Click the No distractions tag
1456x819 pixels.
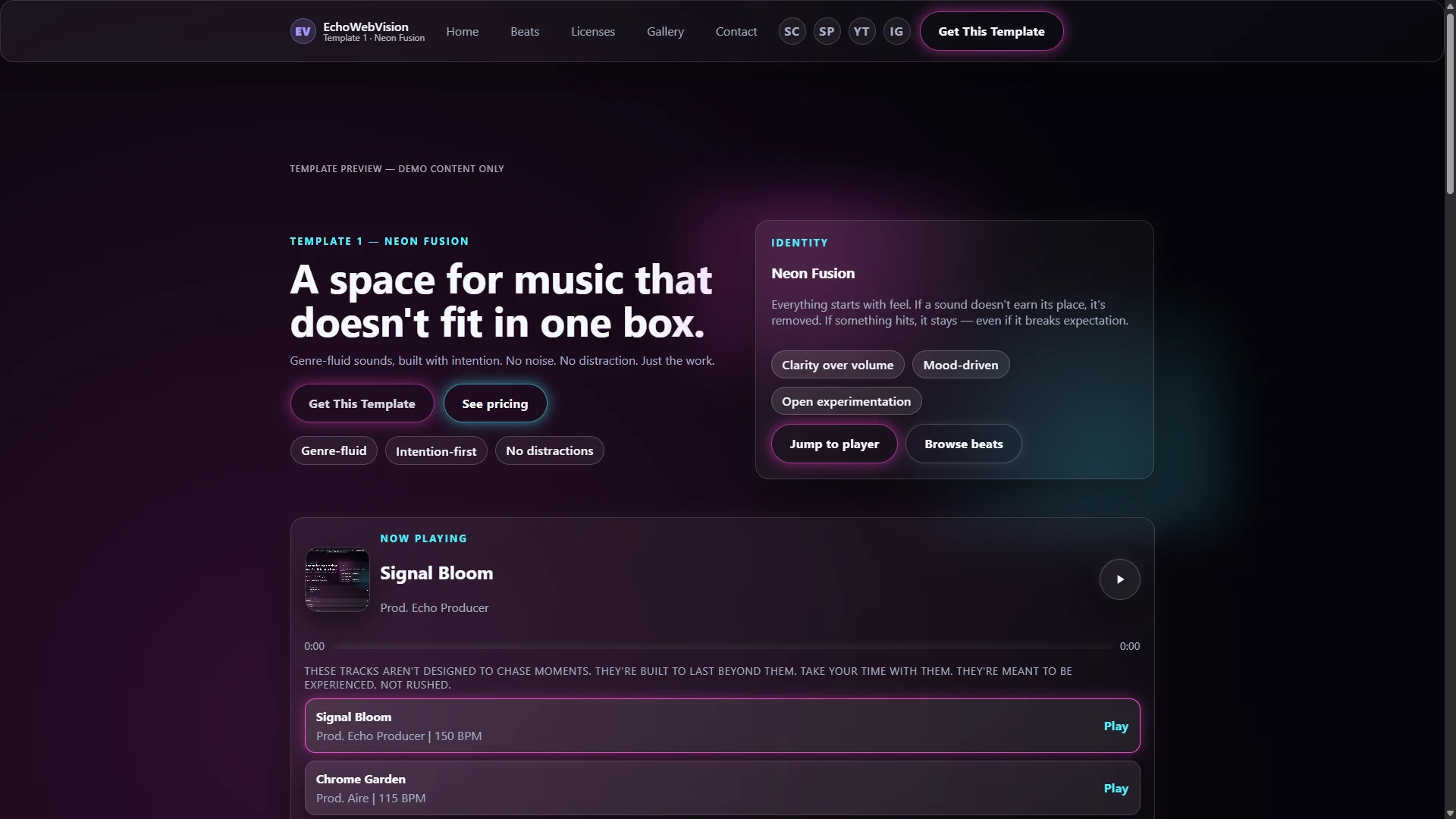click(x=549, y=450)
